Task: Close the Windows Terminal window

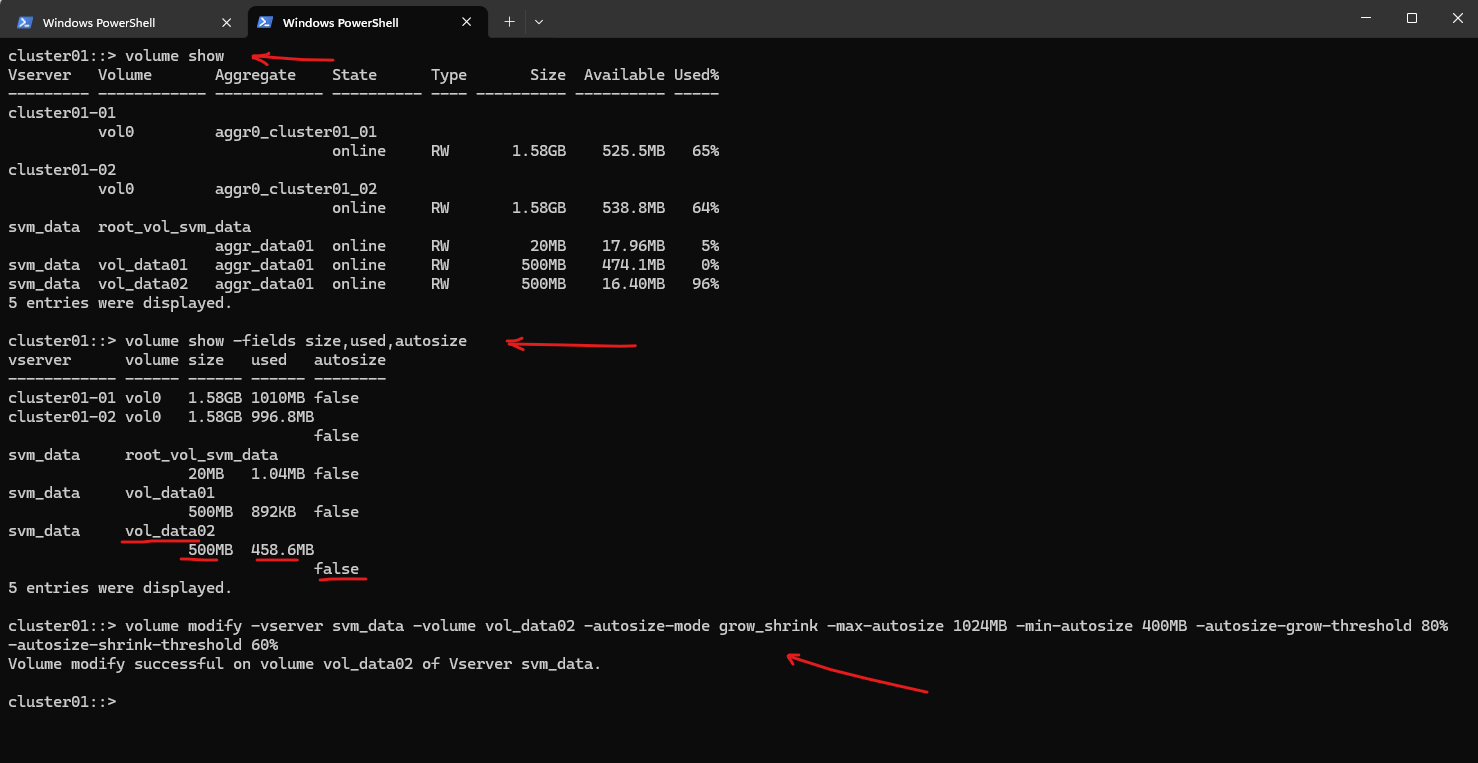Action: point(1454,18)
